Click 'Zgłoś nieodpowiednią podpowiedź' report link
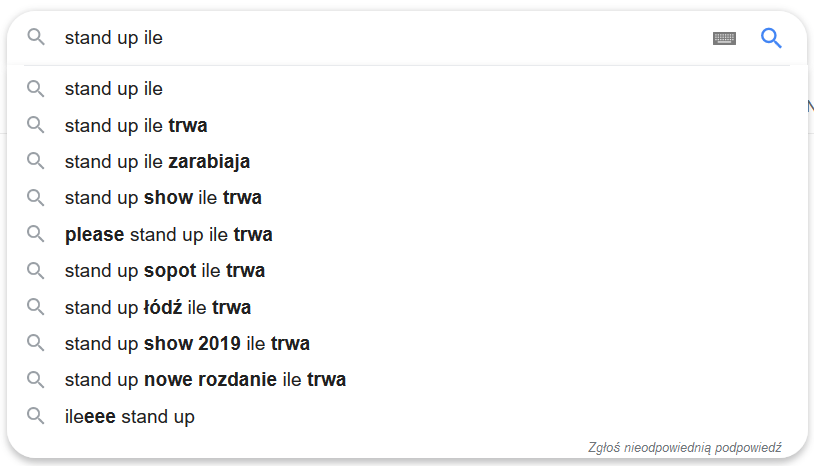The image size is (814, 466). (x=685, y=448)
